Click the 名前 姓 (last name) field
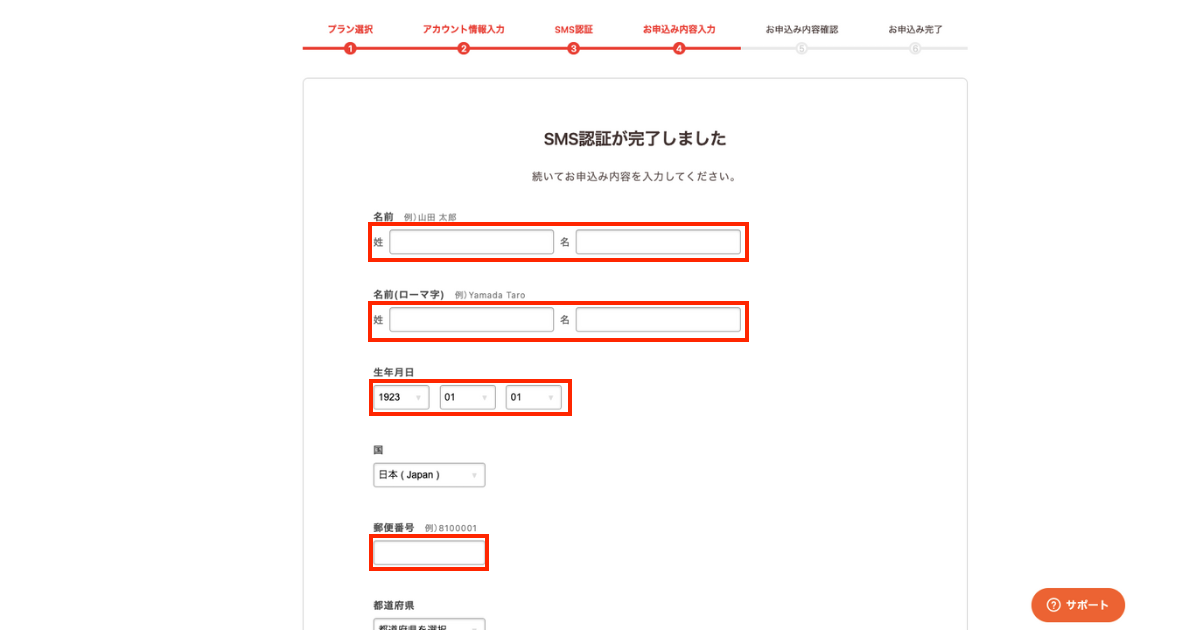 pyautogui.click(x=471, y=242)
